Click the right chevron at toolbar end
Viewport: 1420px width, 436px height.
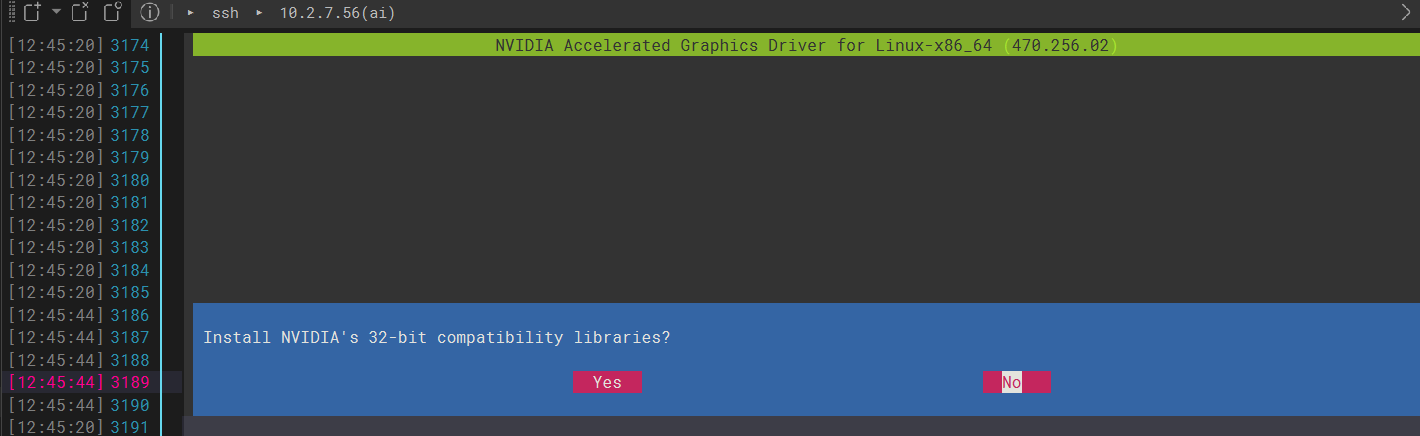[1406, 13]
